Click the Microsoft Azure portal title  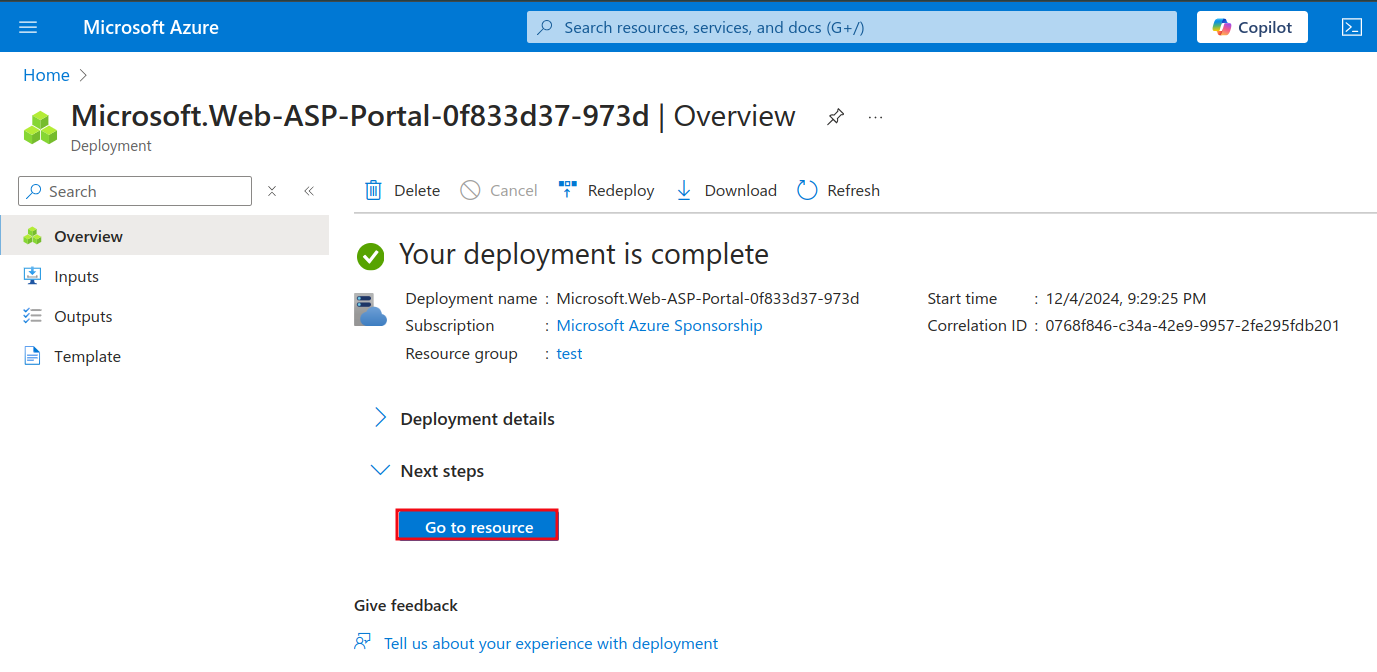(x=151, y=27)
